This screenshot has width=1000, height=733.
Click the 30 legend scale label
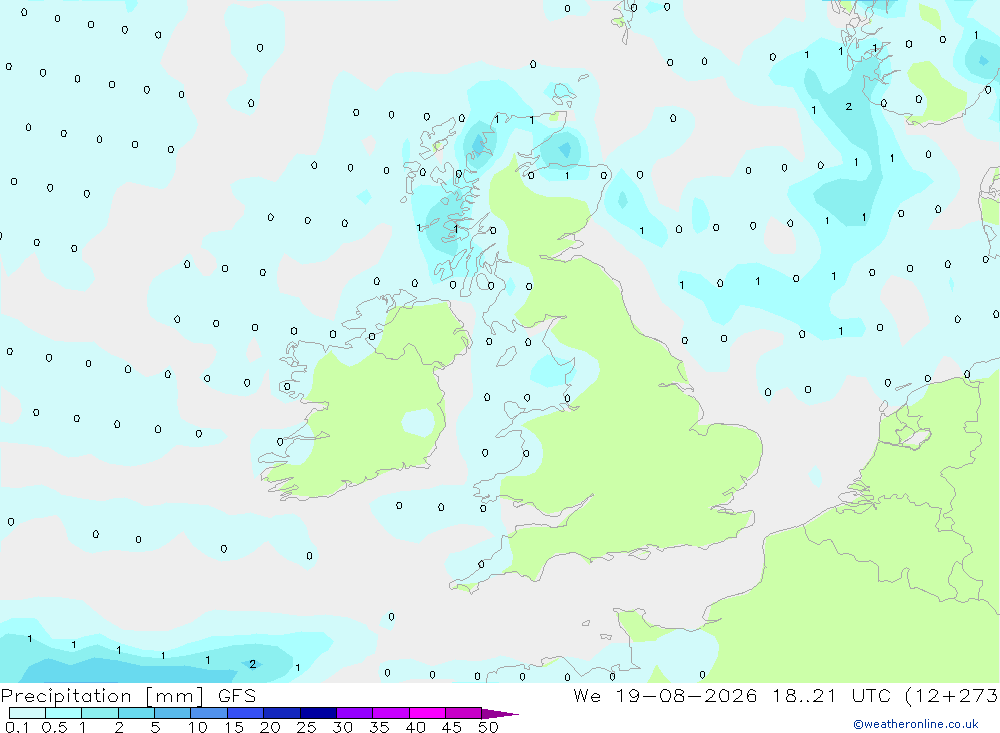[x=343, y=727]
